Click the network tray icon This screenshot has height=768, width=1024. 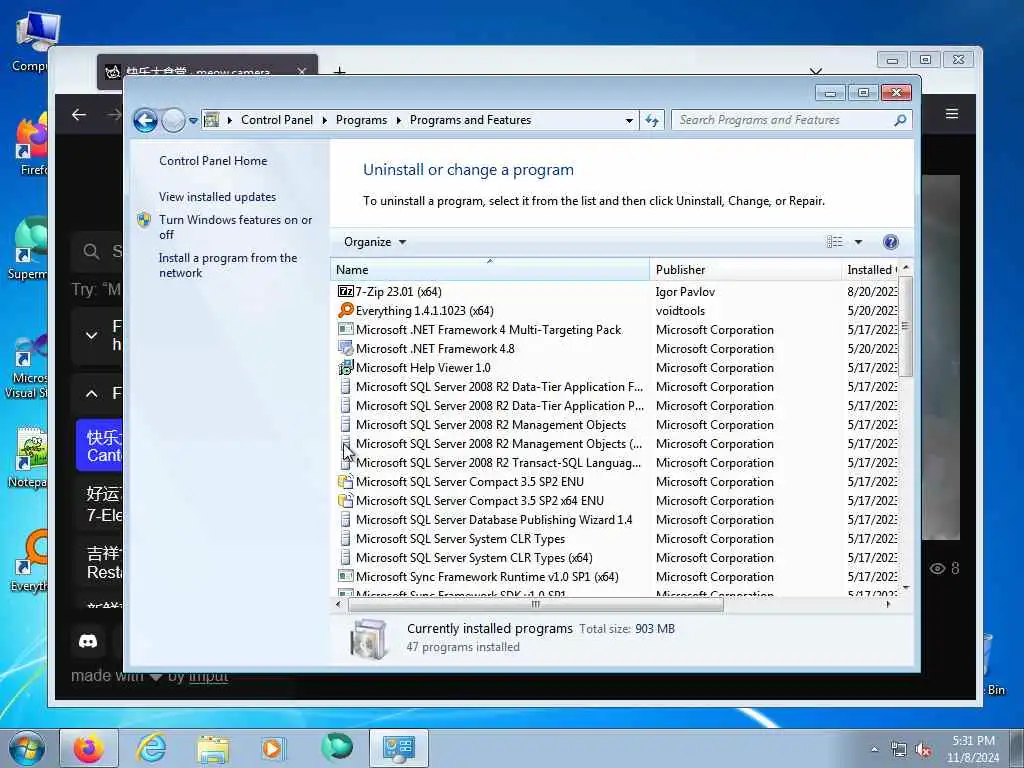[899, 750]
